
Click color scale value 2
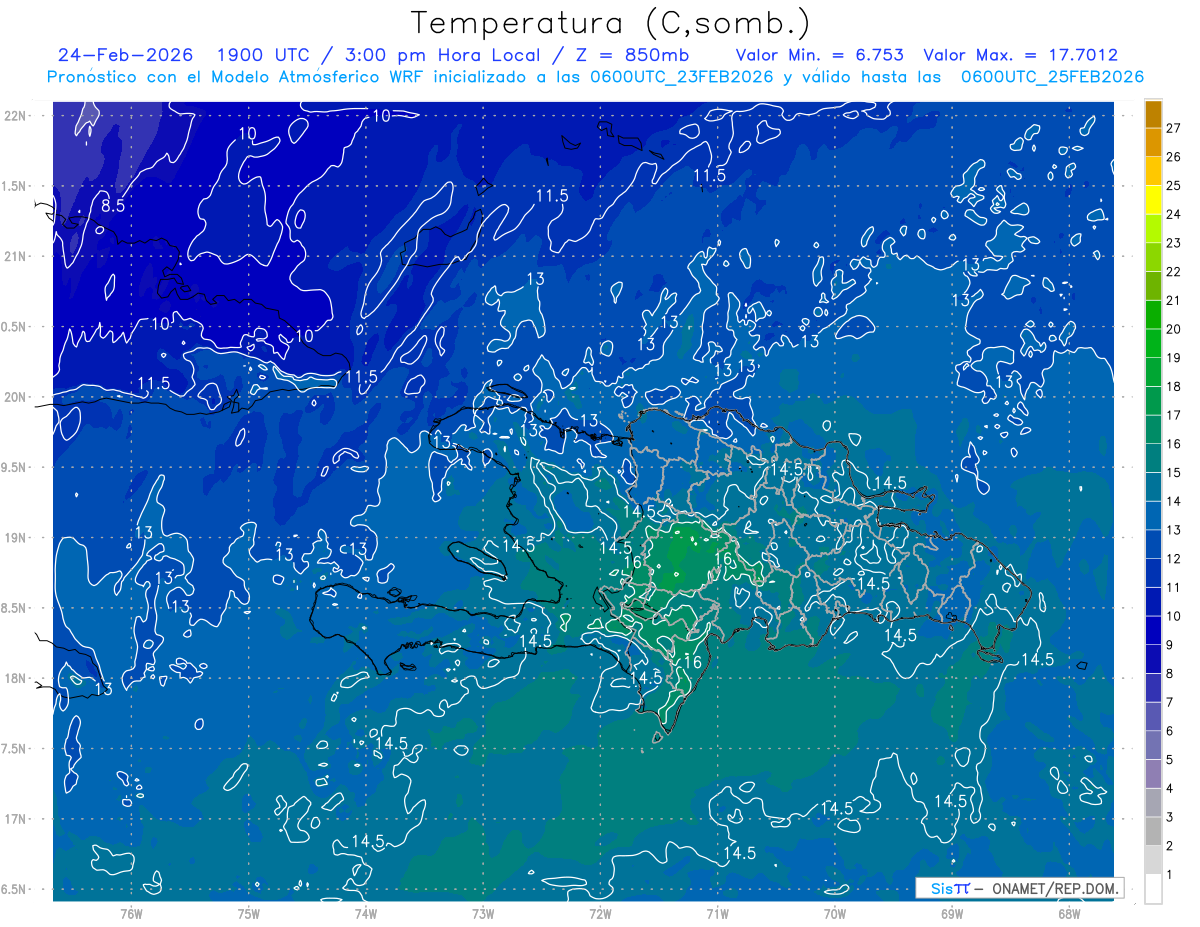[1171, 846]
